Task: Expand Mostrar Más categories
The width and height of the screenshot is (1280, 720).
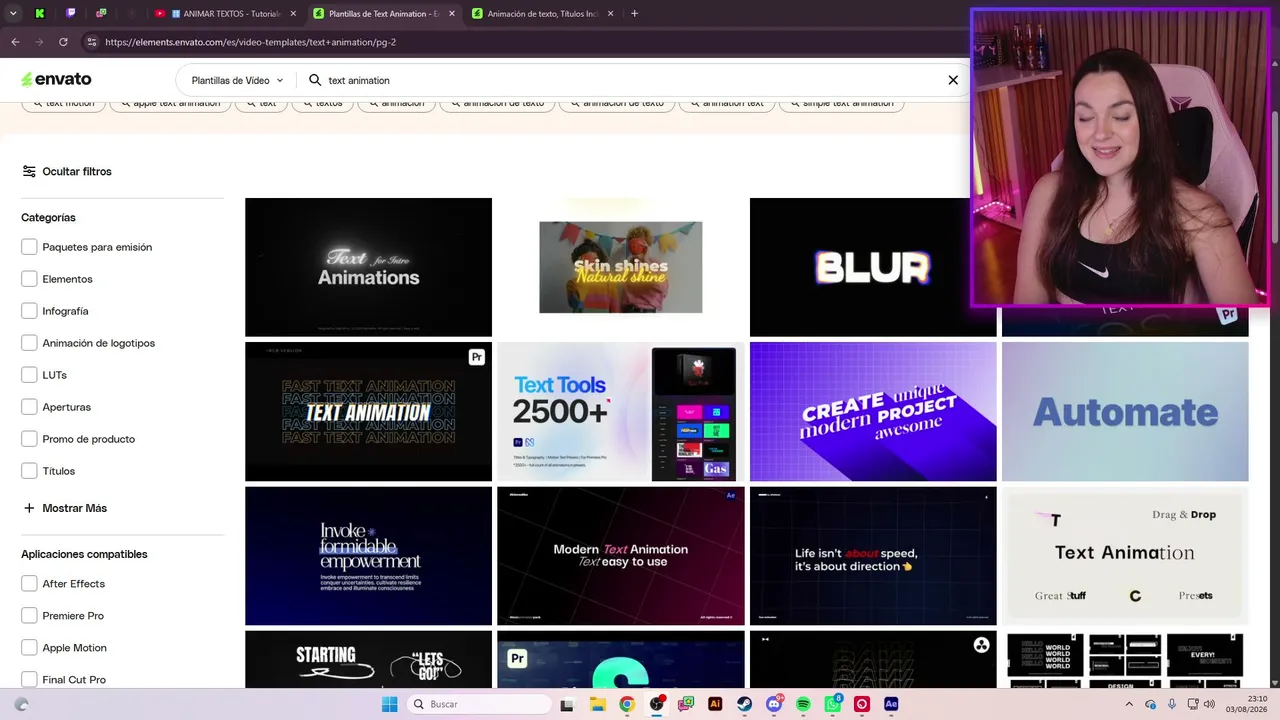Action: coord(65,508)
